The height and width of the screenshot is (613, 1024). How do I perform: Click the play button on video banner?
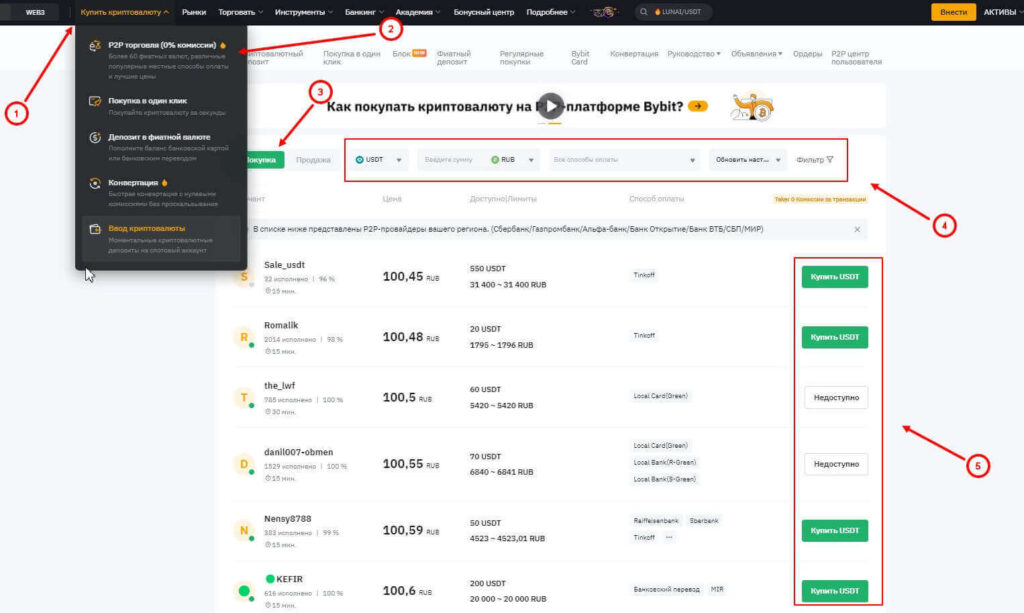(549, 106)
